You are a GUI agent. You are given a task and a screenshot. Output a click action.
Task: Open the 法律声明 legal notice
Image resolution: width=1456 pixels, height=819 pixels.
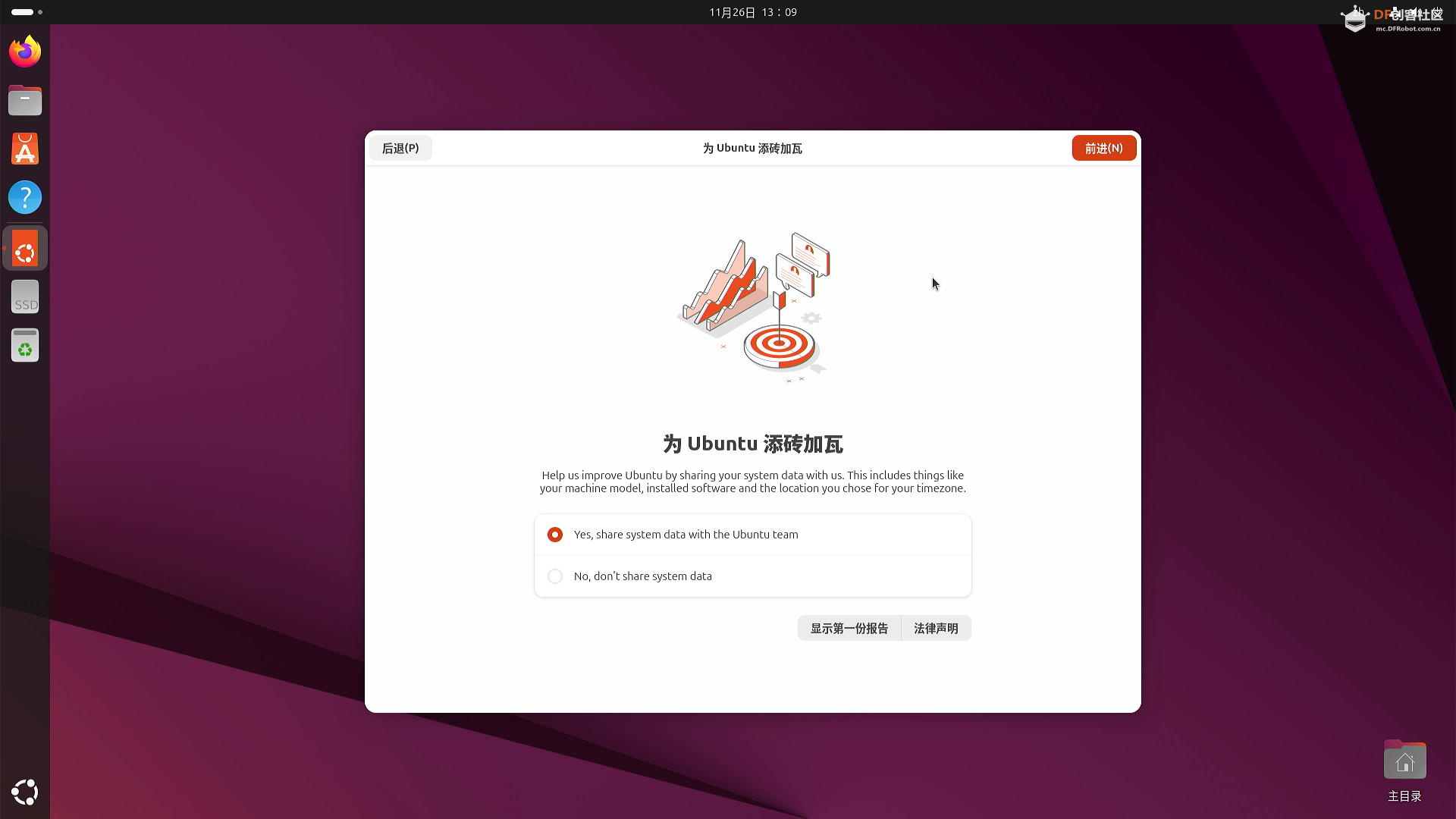coord(936,628)
